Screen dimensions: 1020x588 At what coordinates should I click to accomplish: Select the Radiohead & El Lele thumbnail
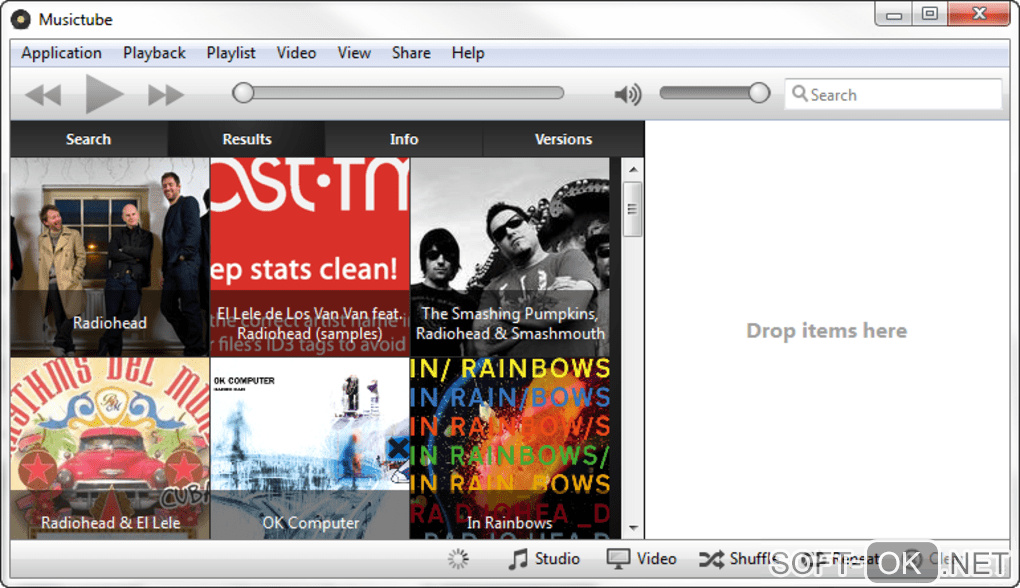click(x=110, y=448)
